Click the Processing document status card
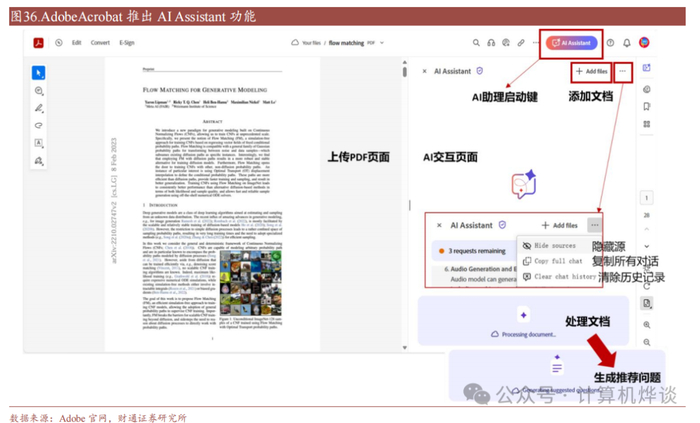This screenshot has height=423, width=700. [x=523, y=321]
